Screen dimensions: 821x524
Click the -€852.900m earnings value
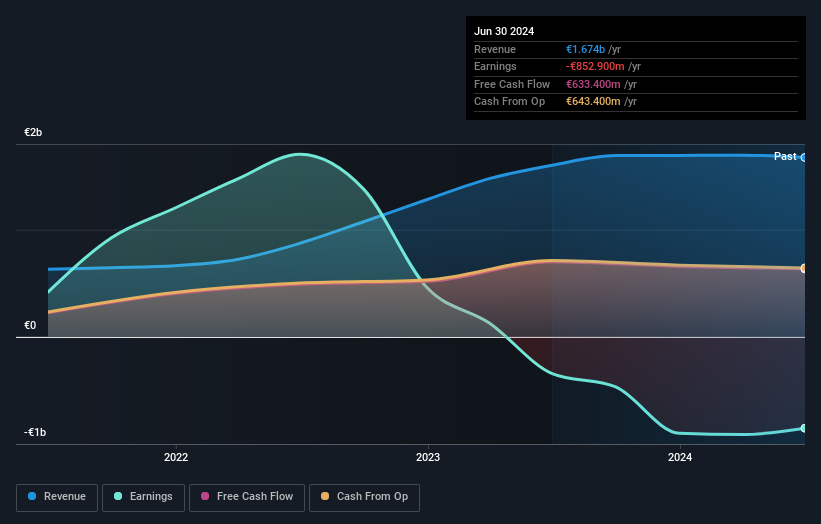(x=595, y=66)
